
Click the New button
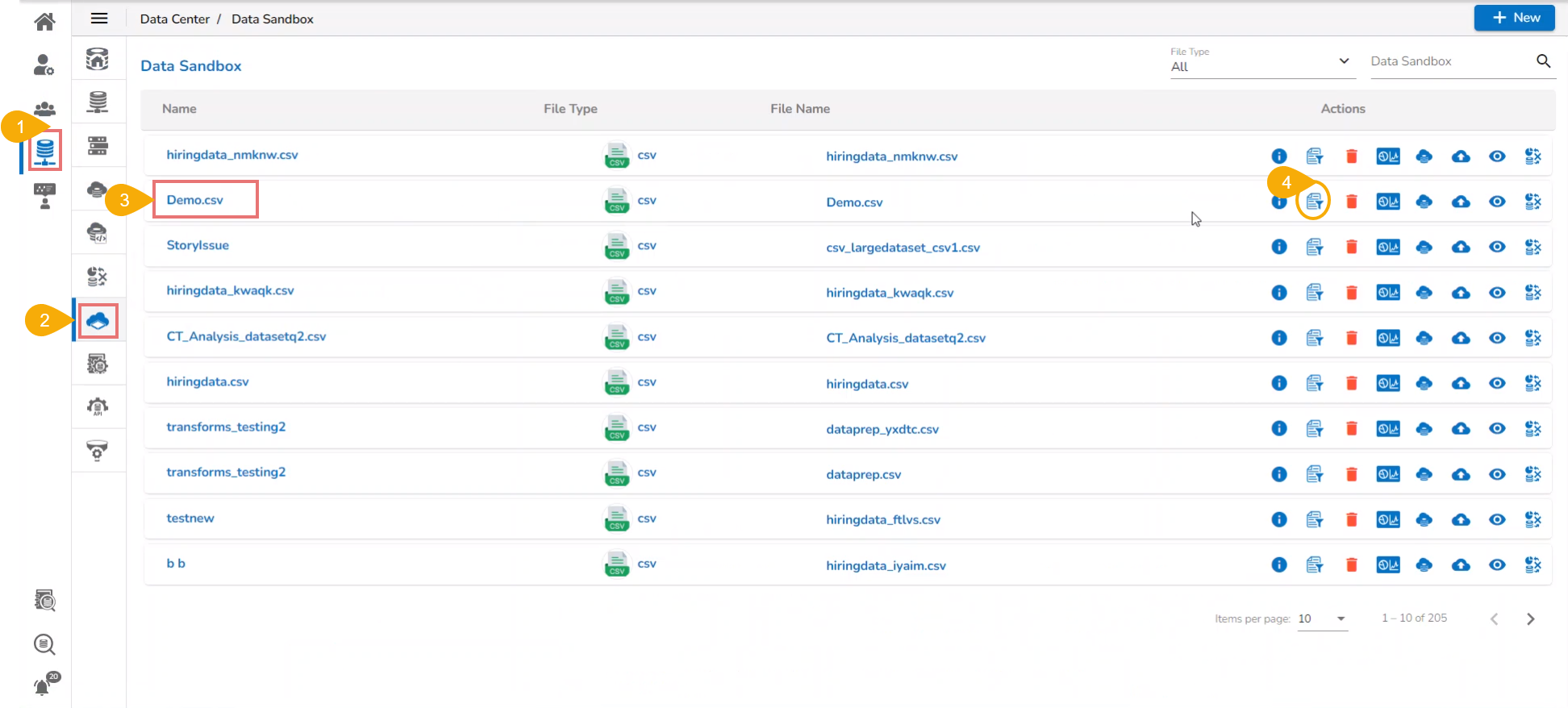click(1514, 18)
